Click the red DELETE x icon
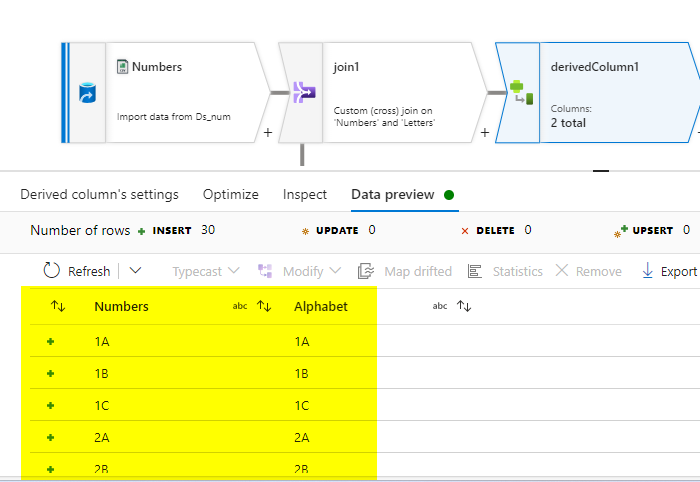Viewport: 700px width, 482px height. coord(465,231)
